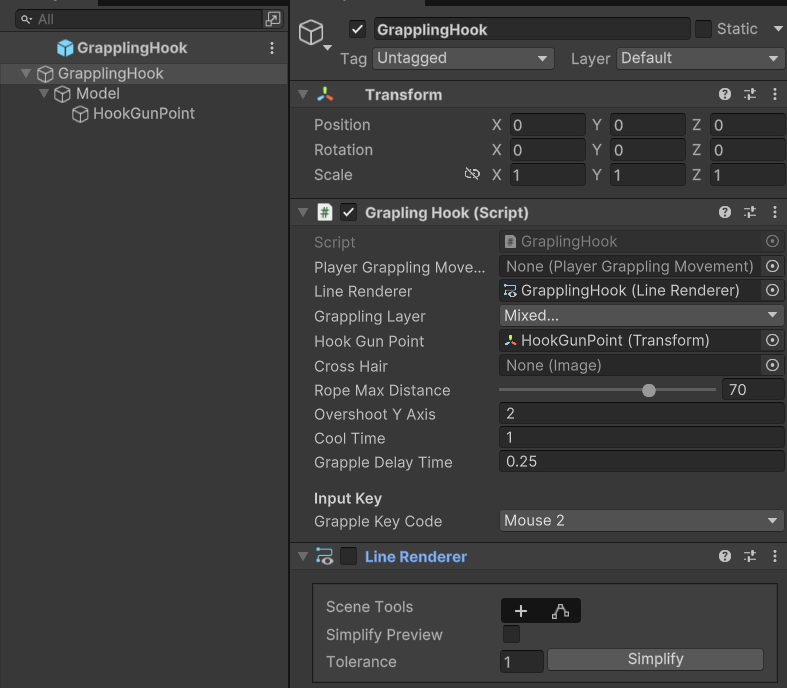Open the Tag Untagged dropdown

(463, 58)
